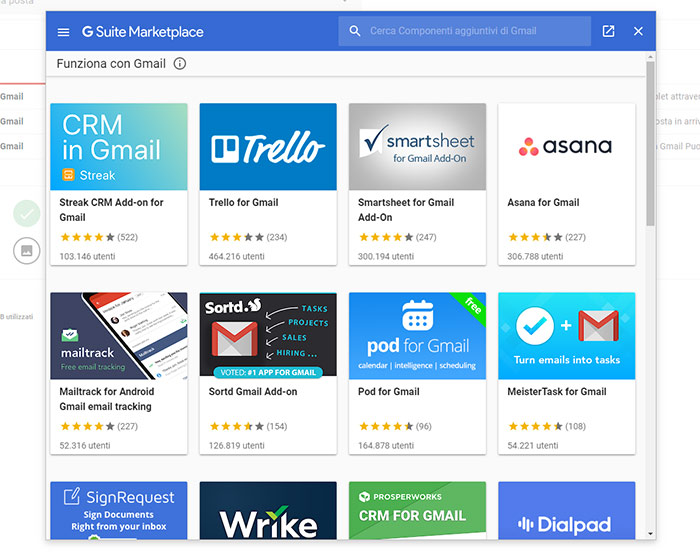The width and height of the screenshot is (700, 560).
Task: Click the MeisterTask rating (108)
Action: coord(547,426)
